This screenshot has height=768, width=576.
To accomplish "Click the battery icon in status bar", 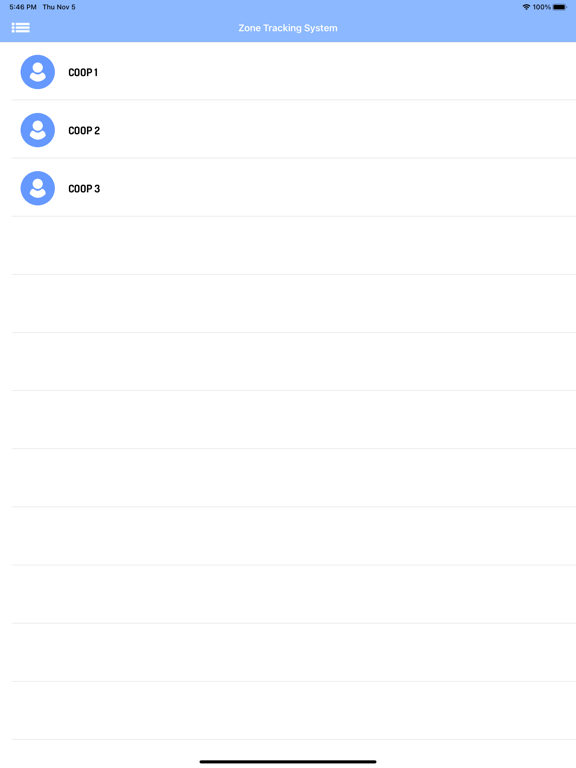I will 560,7.
